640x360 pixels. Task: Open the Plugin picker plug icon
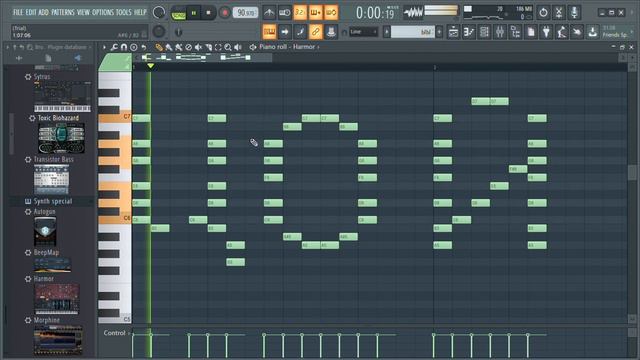coord(546,31)
